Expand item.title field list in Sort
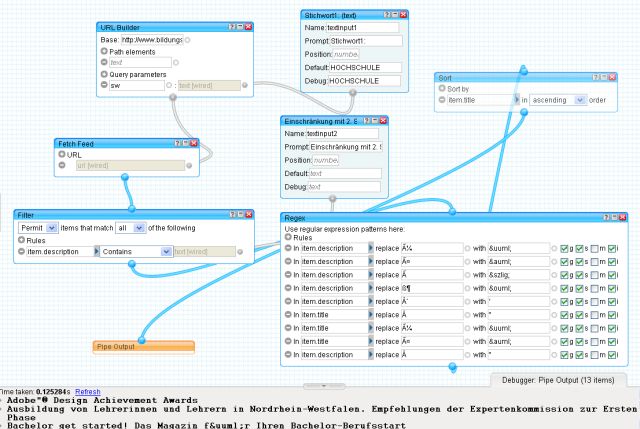This screenshot has width=640, height=429. click(516, 100)
